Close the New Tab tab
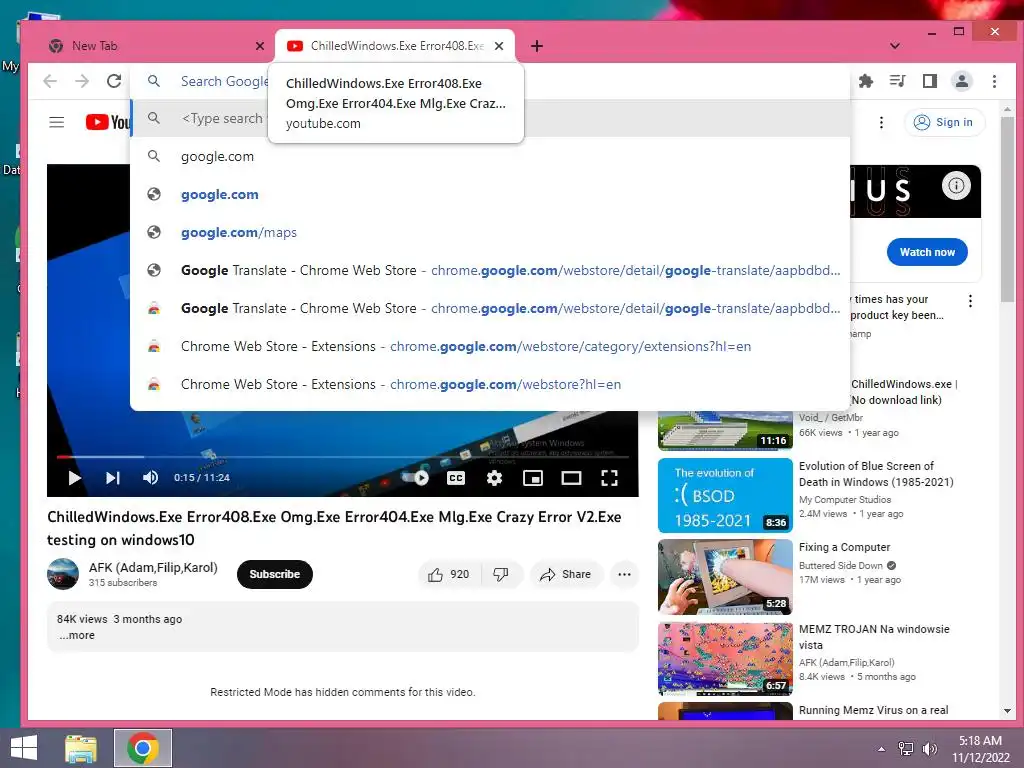The width and height of the screenshot is (1024, 768). (260, 46)
